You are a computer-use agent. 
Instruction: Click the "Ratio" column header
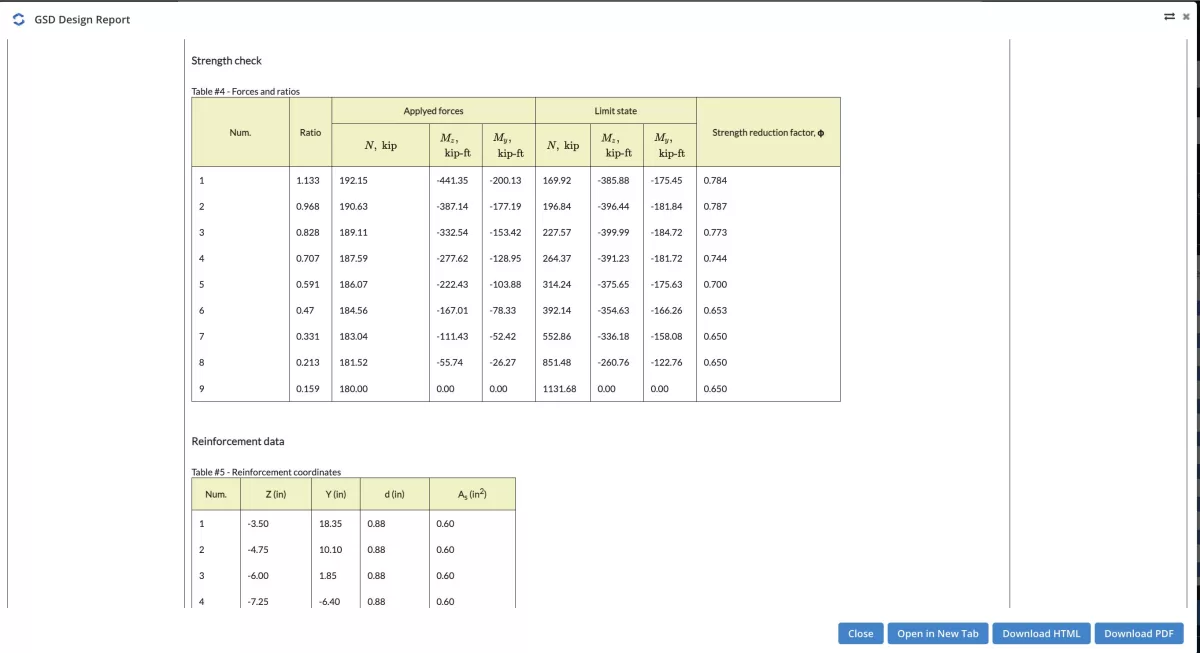pos(310,132)
